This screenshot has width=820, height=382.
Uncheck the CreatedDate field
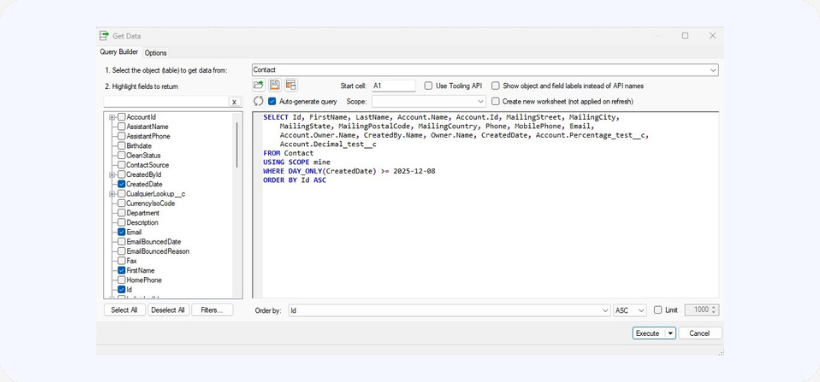pyautogui.click(x=121, y=184)
